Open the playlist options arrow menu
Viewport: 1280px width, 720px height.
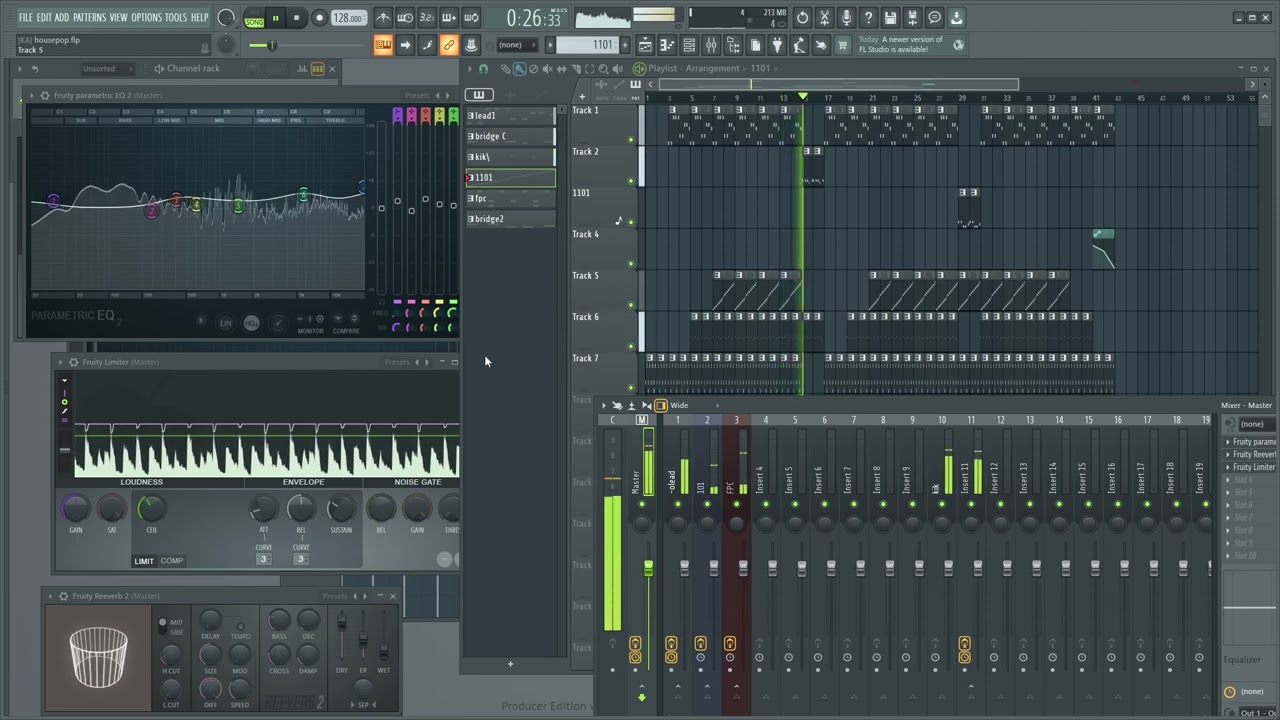[471, 69]
